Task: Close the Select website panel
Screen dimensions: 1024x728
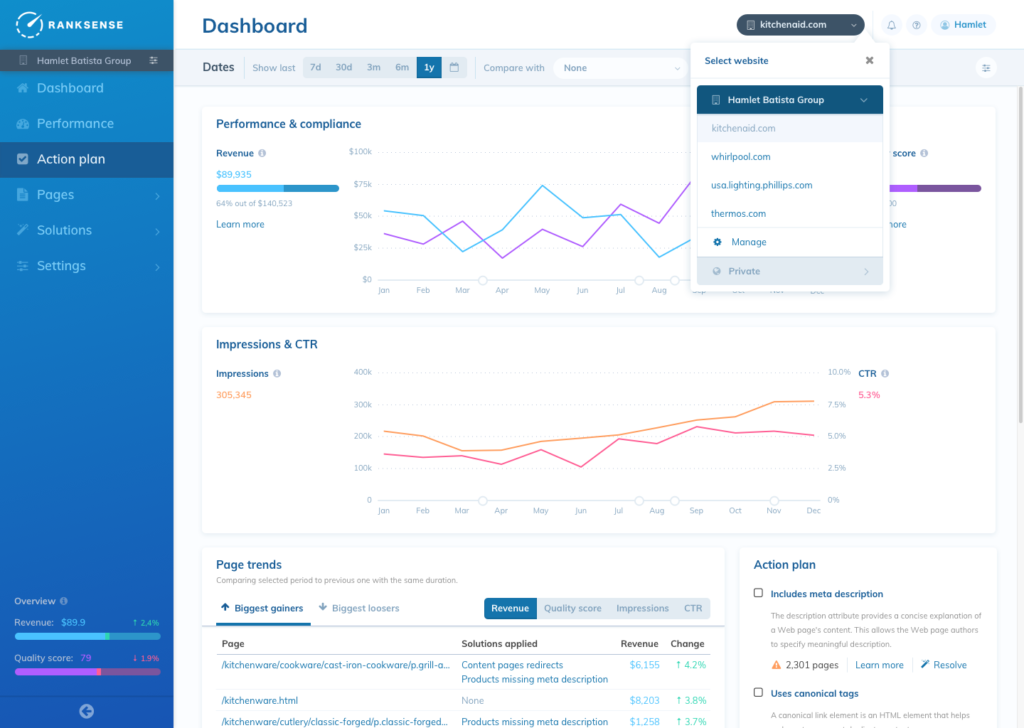Action: click(869, 60)
